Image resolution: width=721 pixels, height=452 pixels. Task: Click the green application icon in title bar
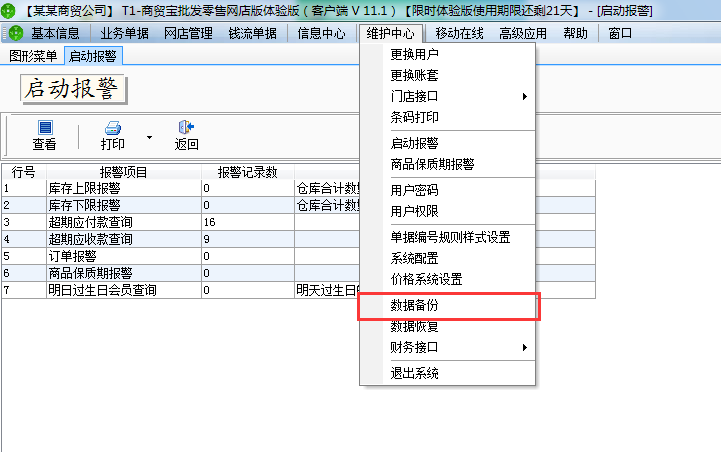pos(8,10)
